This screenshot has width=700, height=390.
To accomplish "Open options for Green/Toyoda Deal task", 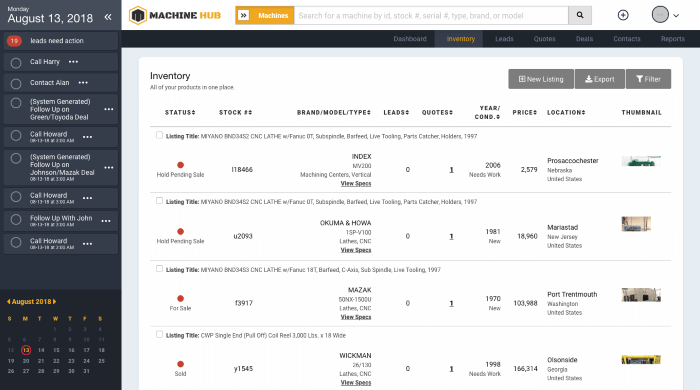I will click(109, 109).
